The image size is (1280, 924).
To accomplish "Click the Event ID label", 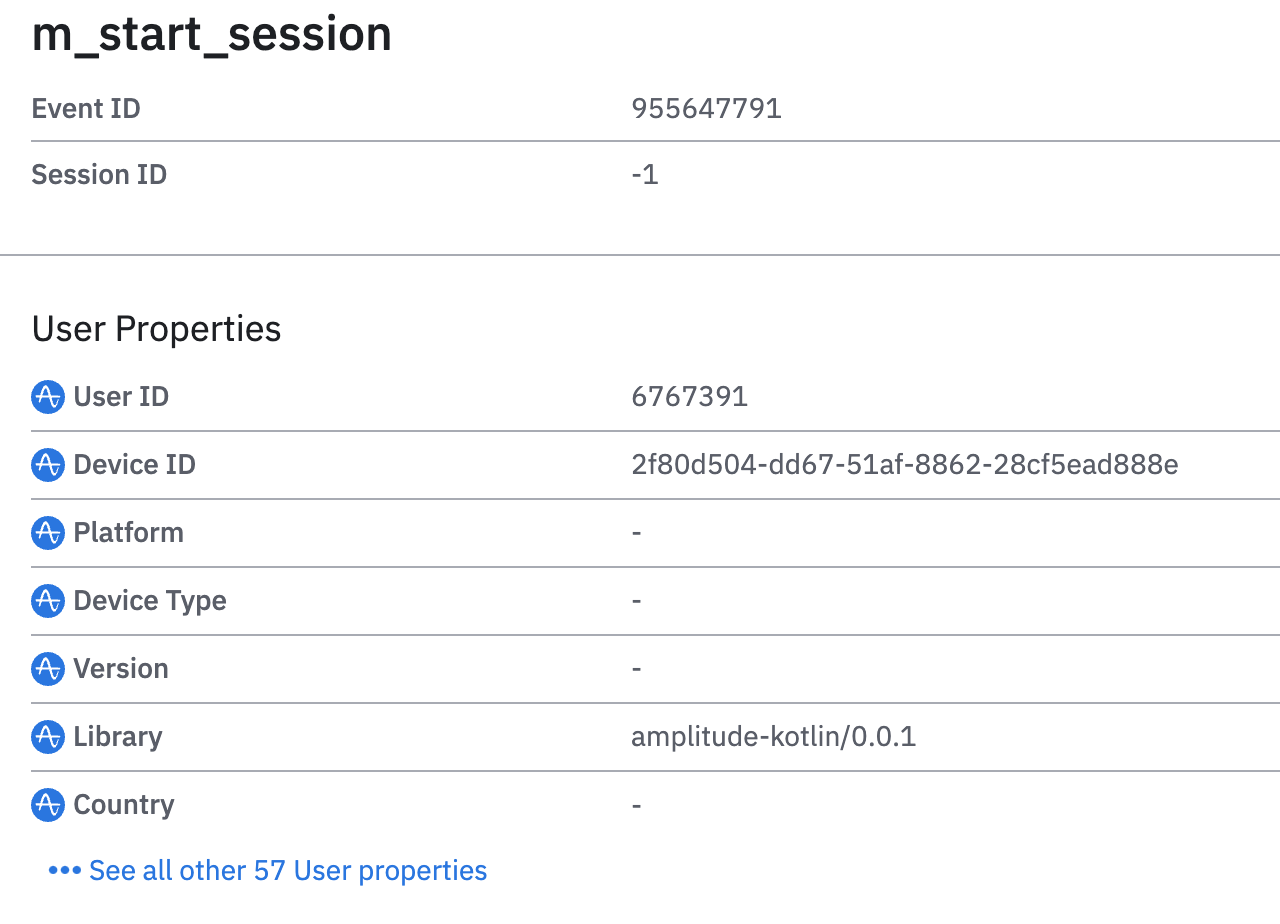I will (86, 108).
